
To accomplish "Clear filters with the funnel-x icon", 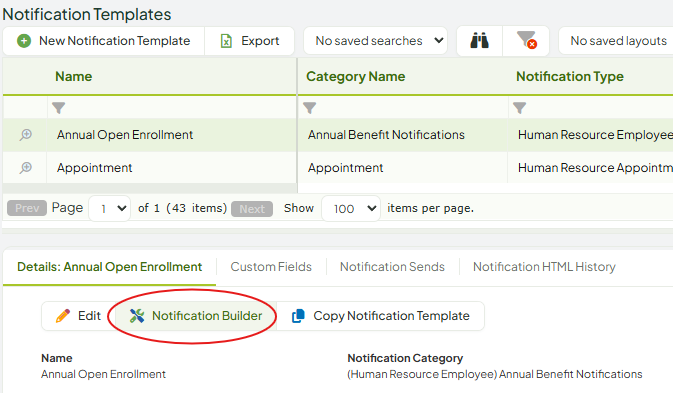I will pos(526,40).
